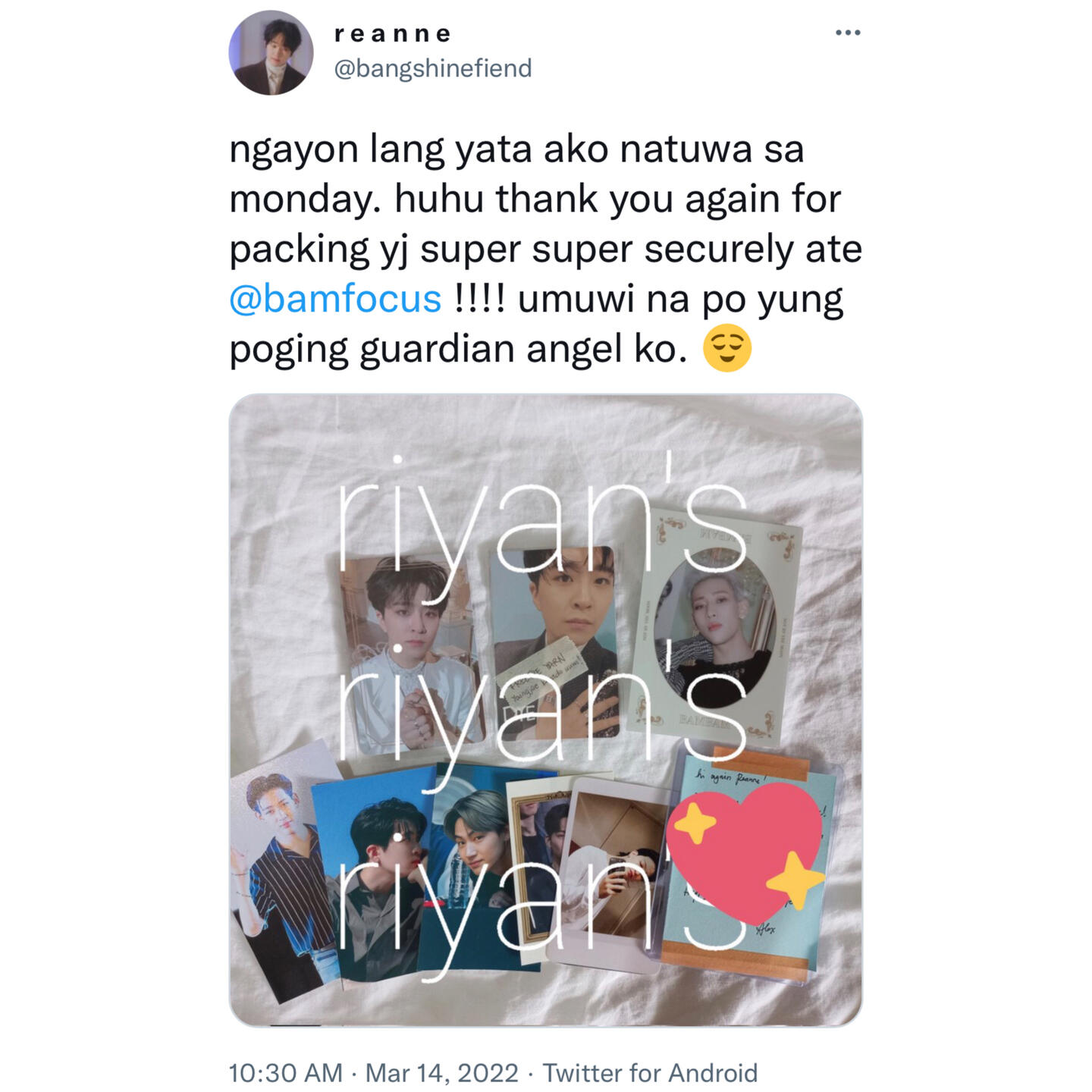Image resolution: width=1092 pixels, height=1092 pixels.
Task: Open the three-dot more options menu
Action: (847, 33)
